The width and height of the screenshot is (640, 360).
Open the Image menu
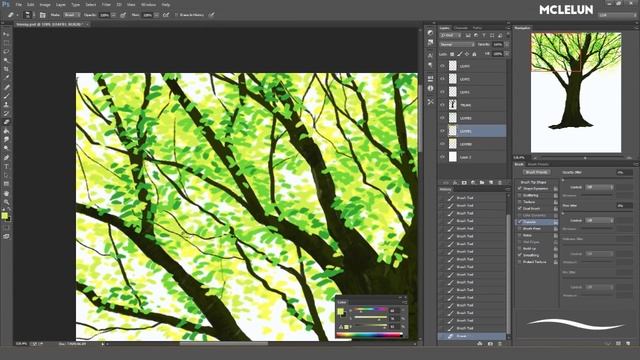[45, 5]
